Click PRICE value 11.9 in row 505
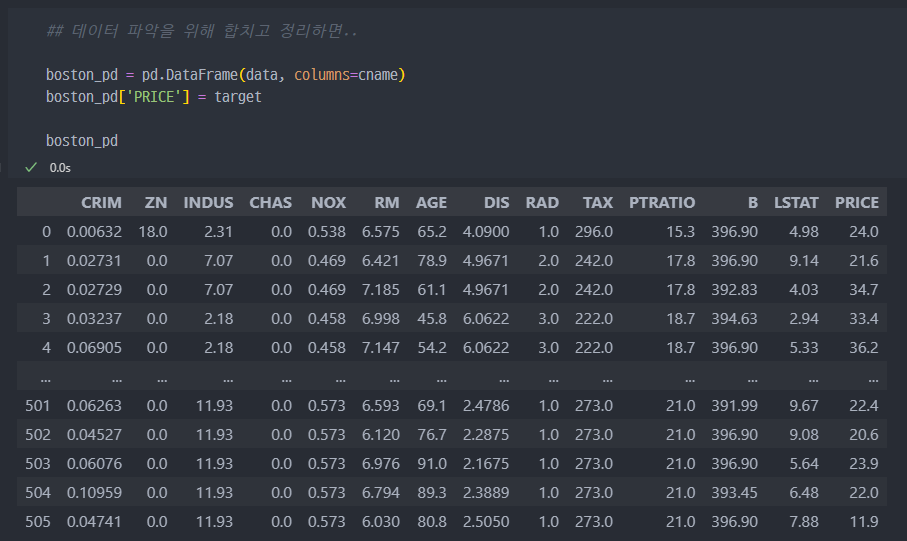 click(864, 521)
